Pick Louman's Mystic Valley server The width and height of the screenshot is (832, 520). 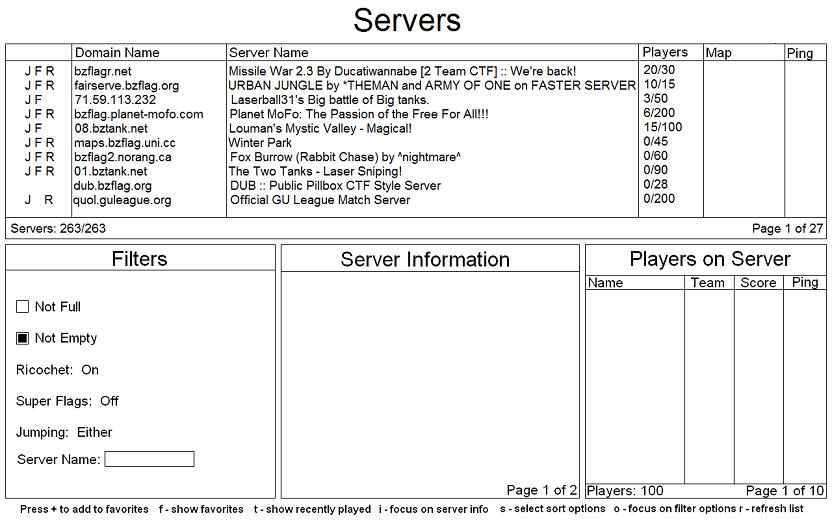click(x=327, y=128)
